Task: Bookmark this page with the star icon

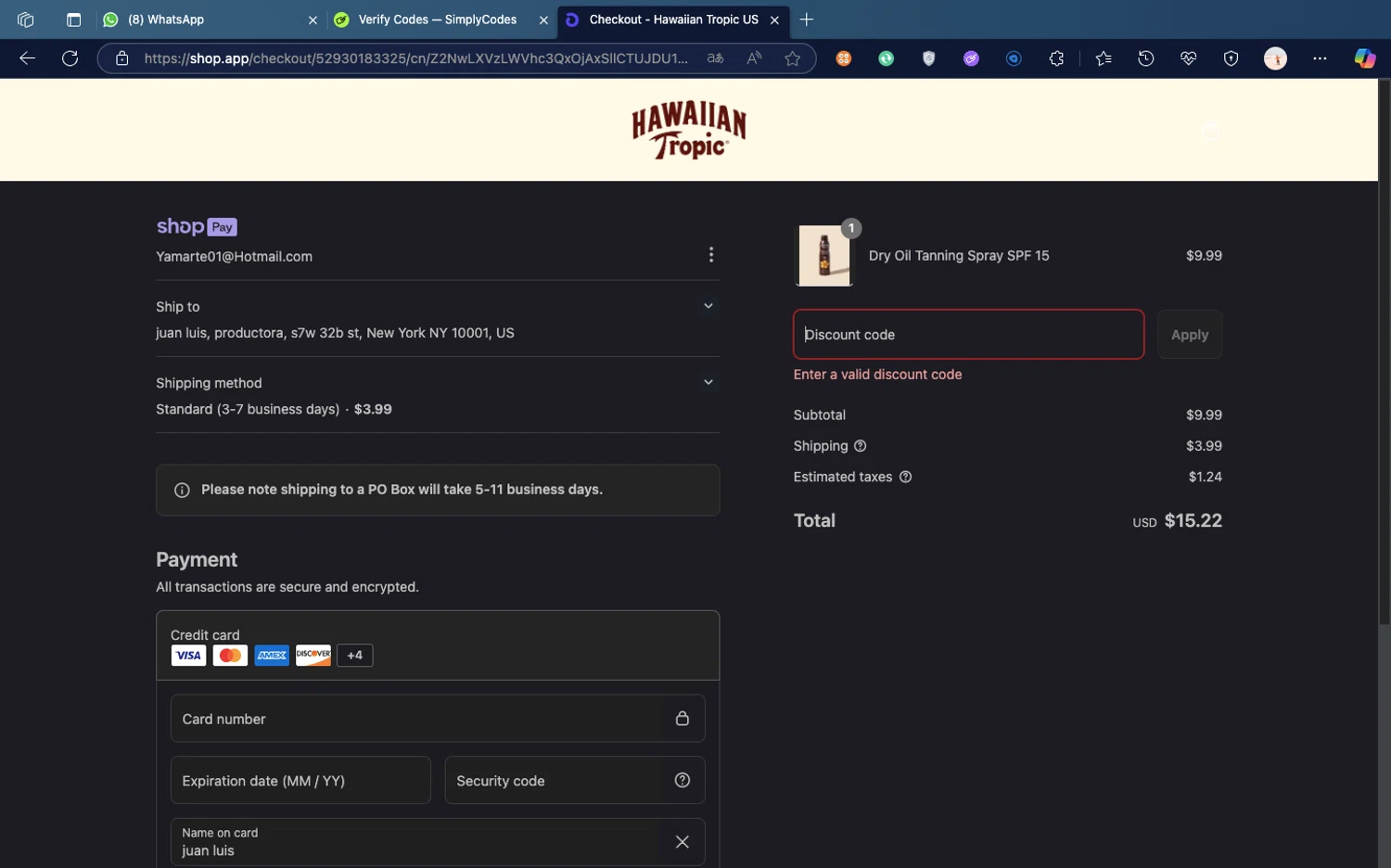Action: [x=792, y=58]
